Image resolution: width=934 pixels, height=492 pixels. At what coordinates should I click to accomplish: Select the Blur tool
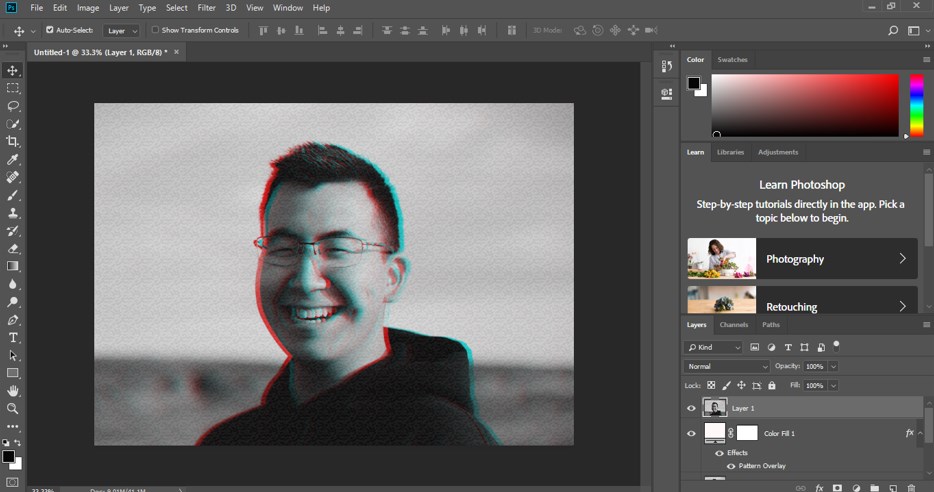(x=13, y=284)
